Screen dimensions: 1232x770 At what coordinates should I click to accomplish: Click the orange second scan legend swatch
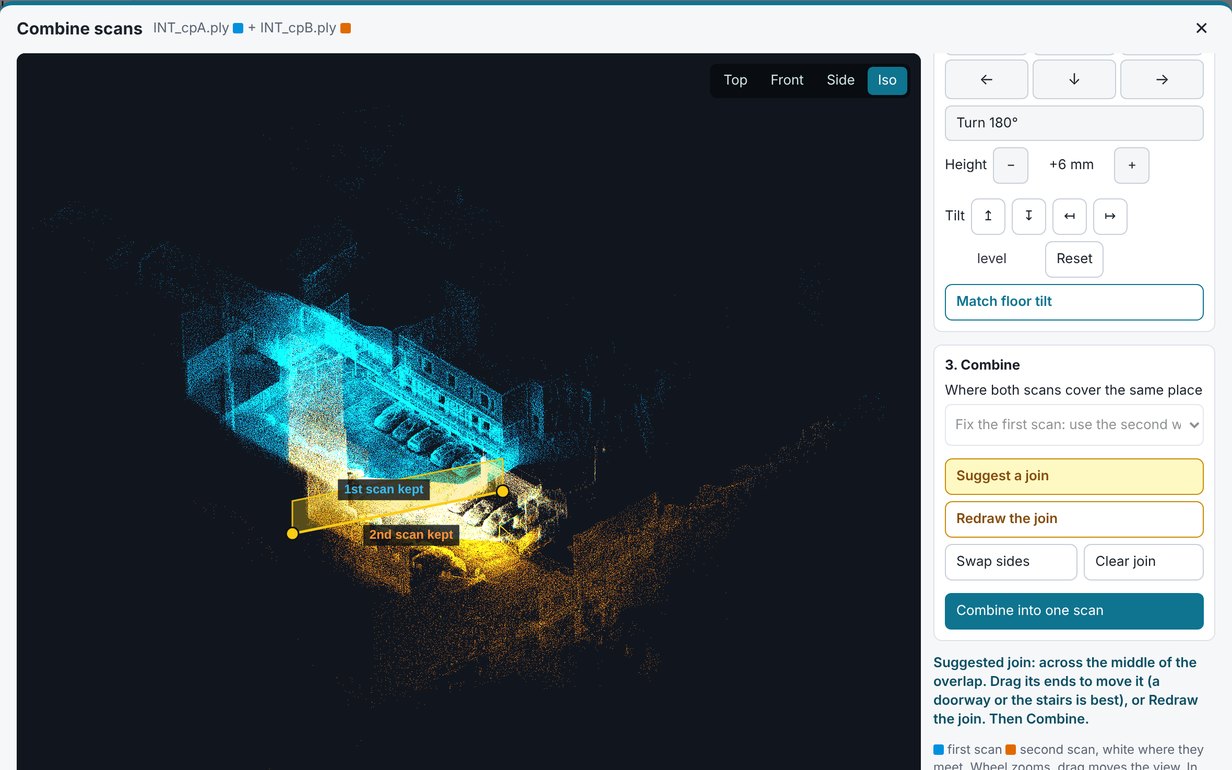(1011, 750)
